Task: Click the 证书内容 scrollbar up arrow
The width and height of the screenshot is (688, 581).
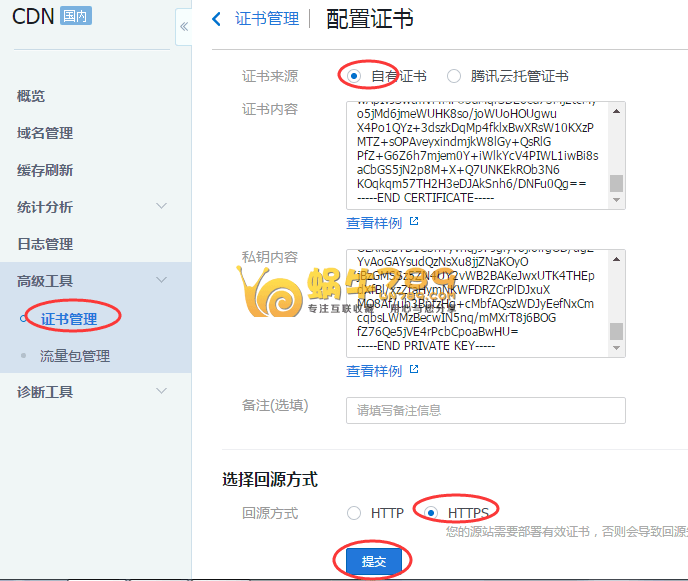Action: [616, 111]
